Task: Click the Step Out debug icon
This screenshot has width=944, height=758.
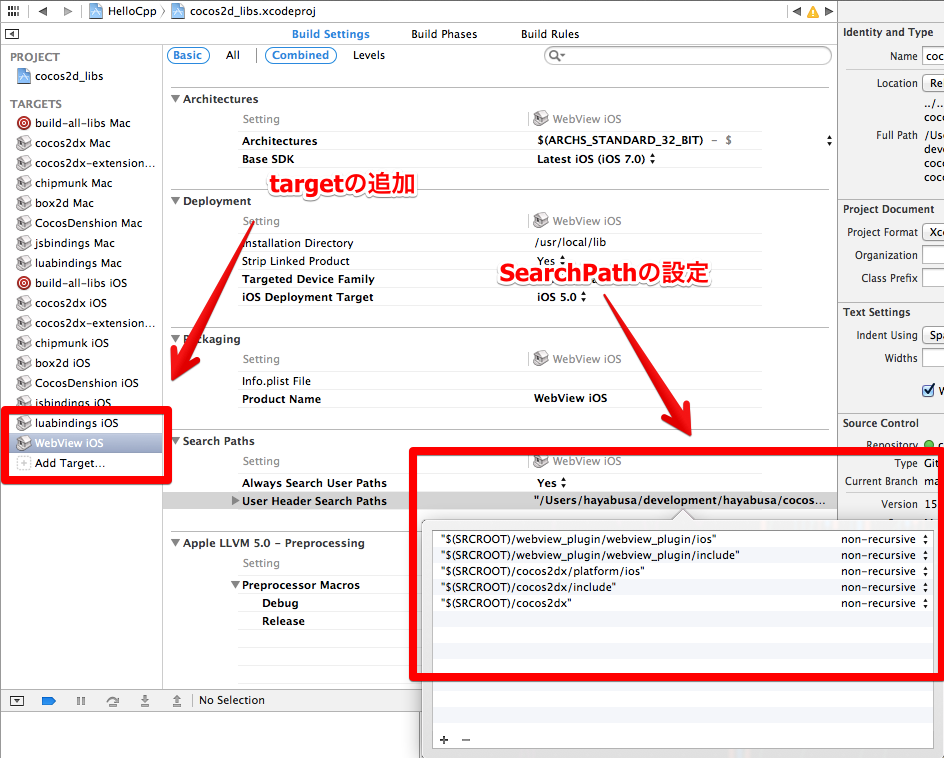Action: pyautogui.click(x=177, y=701)
